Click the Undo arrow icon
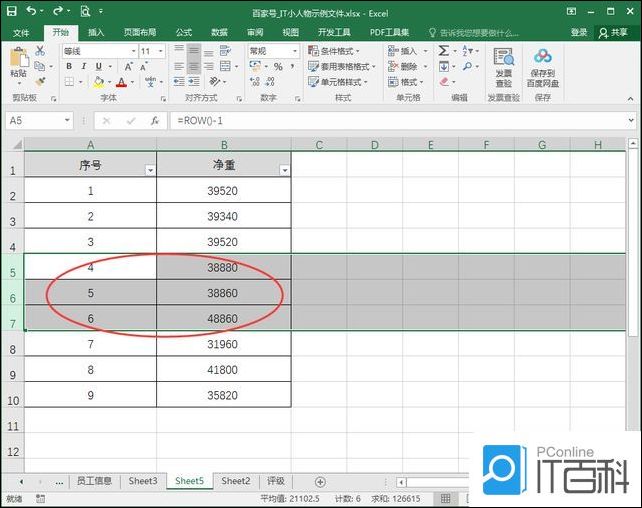 [32, 11]
